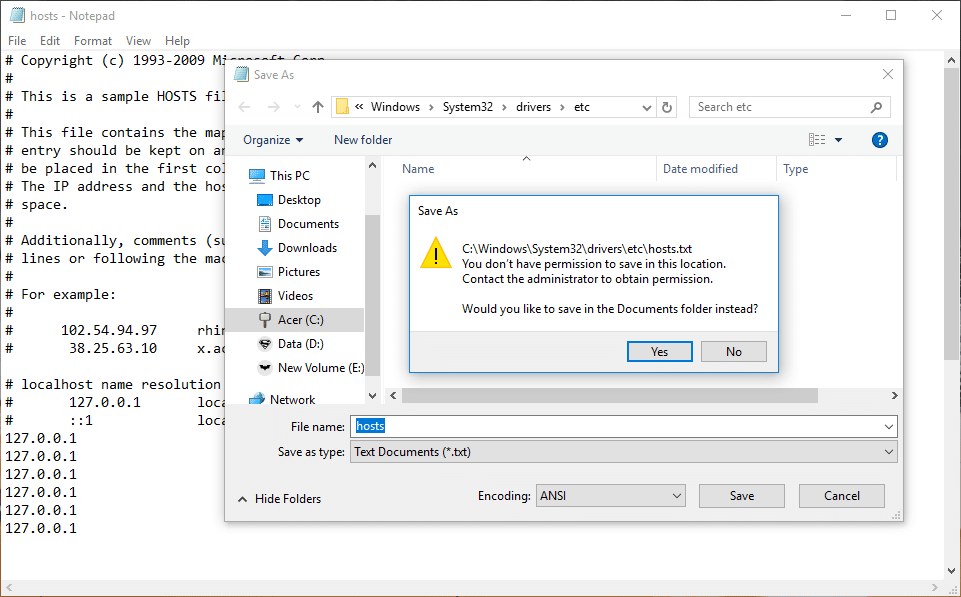
Task: Click the search magnifier icon
Action: pyautogui.click(x=876, y=107)
